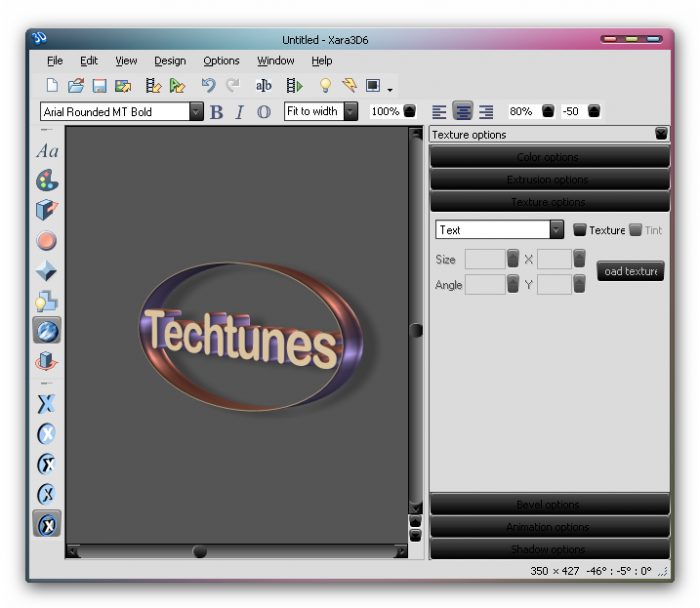This screenshot has width=700, height=608.
Task: Open the Save disk icon
Action: (99, 86)
